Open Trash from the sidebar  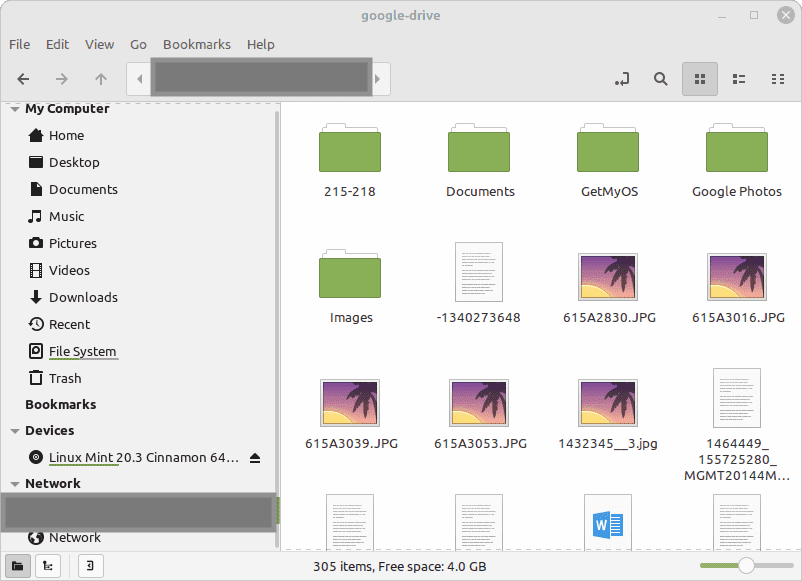(x=65, y=378)
